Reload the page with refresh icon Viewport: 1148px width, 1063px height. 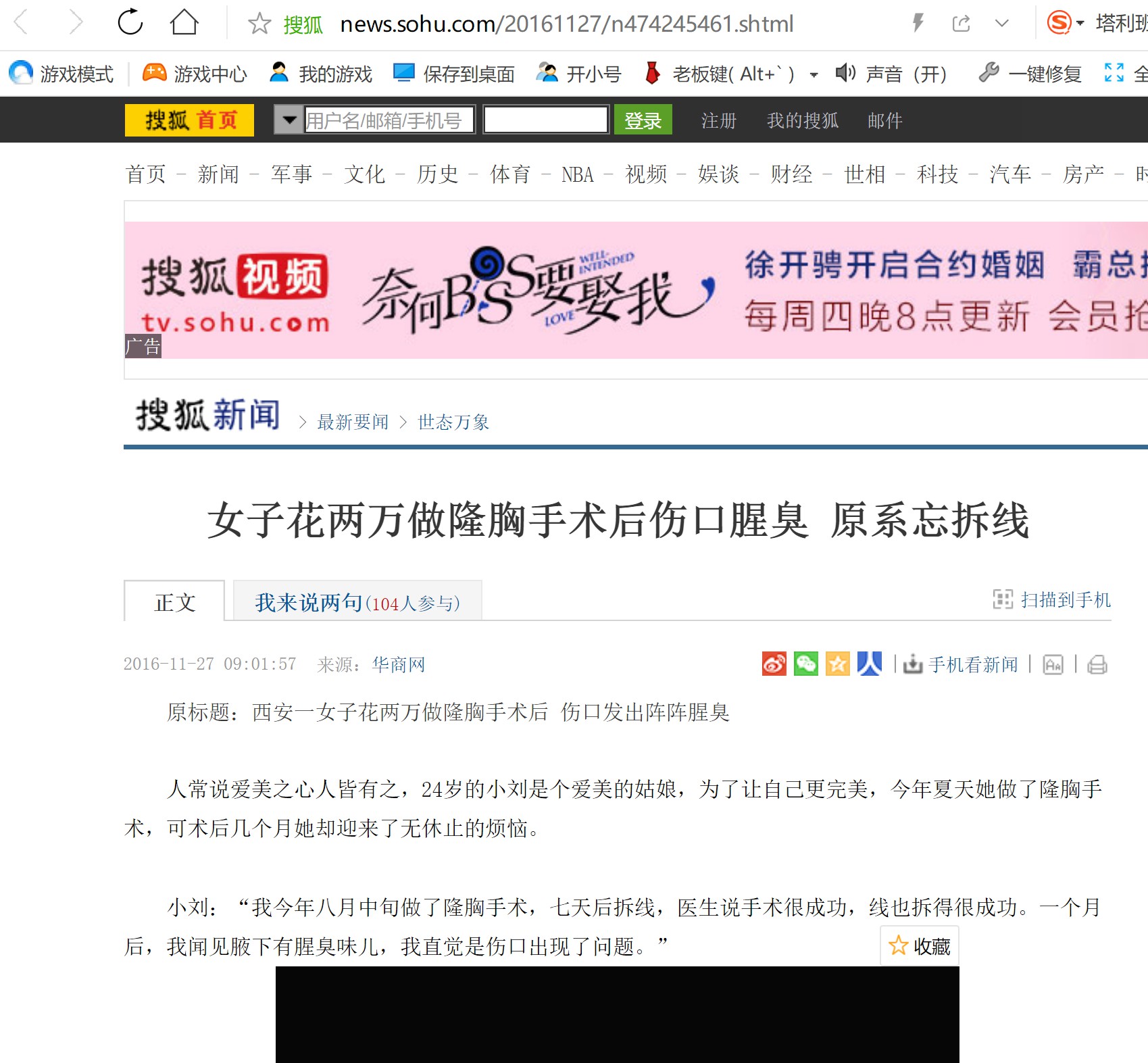pos(130,22)
